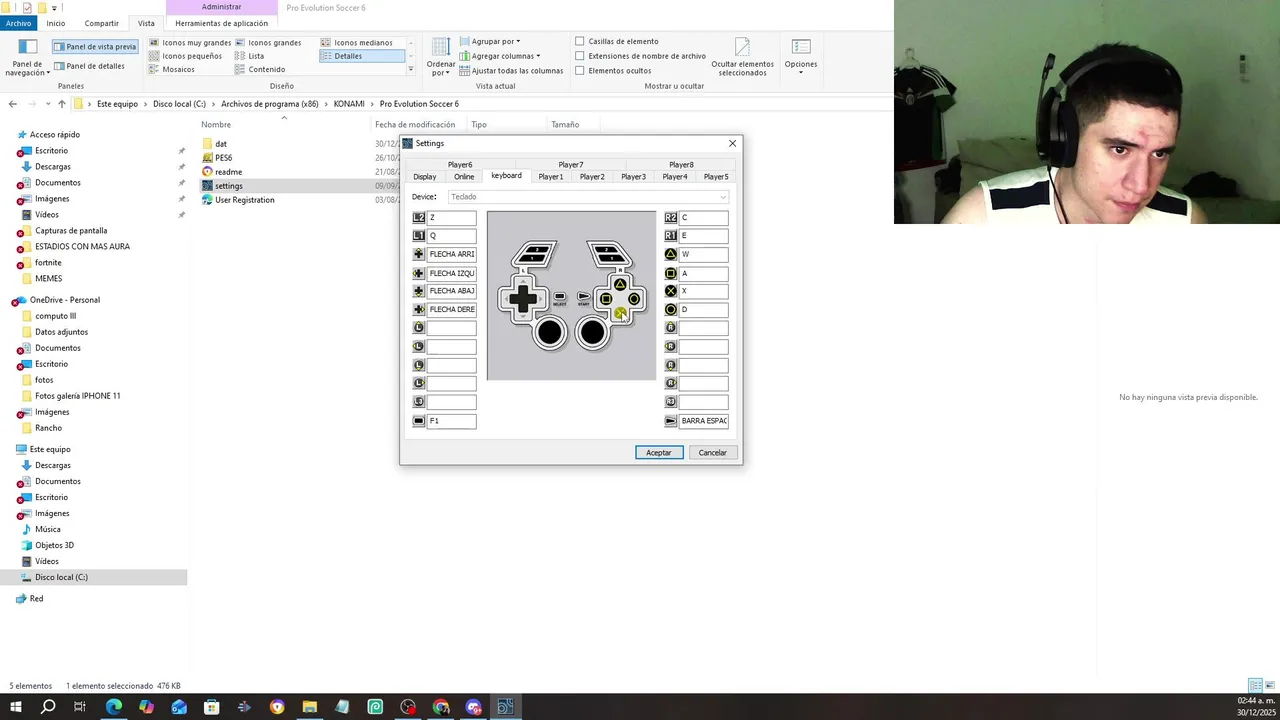Check Elementos ocultos checkbox
This screenshot has width=1280, height=720.
[580, 71]
